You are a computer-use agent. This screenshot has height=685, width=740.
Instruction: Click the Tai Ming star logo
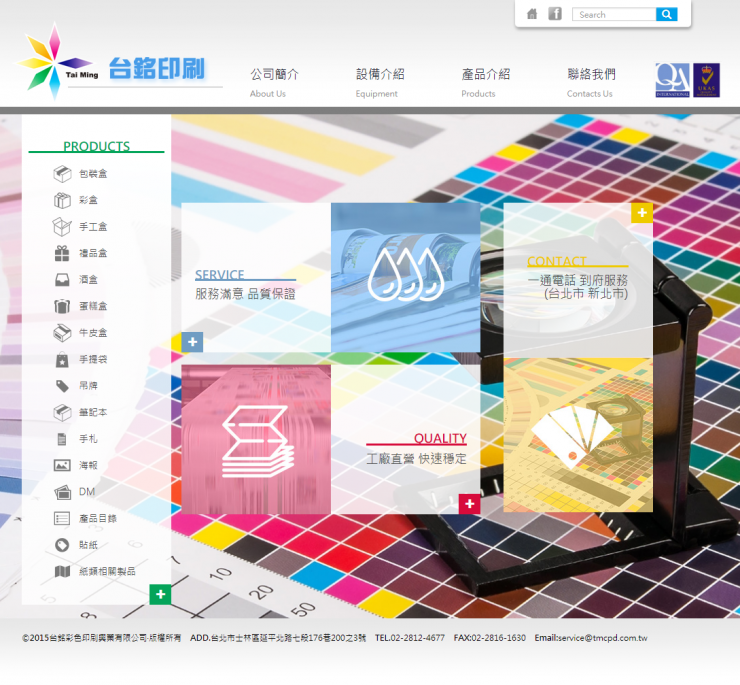pos(44,62)
